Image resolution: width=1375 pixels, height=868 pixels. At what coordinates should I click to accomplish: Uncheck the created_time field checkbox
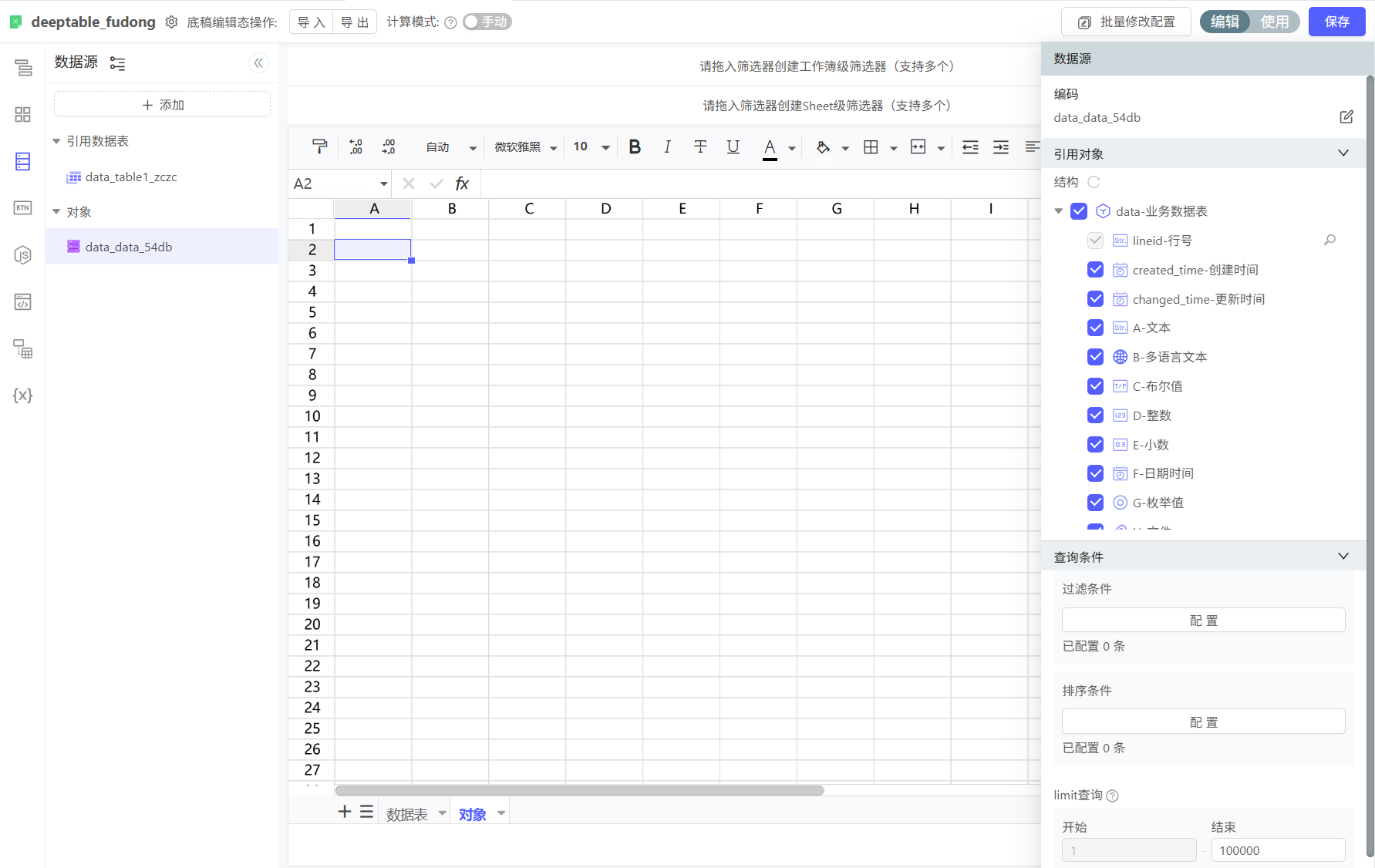point(1095,270)
